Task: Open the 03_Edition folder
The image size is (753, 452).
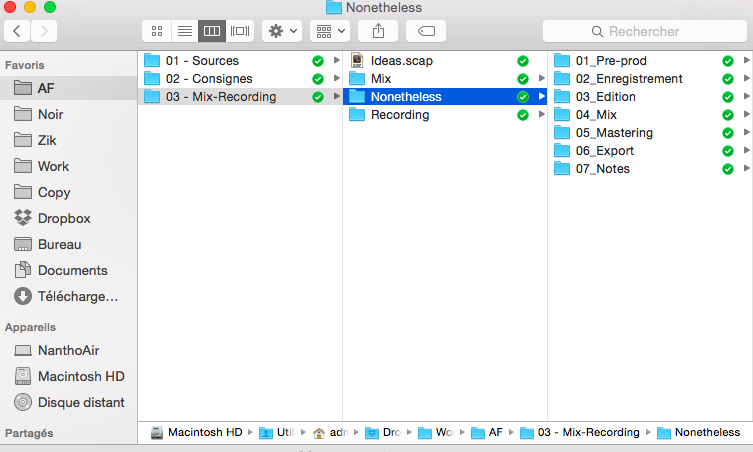Action: [x=650, y=97]
